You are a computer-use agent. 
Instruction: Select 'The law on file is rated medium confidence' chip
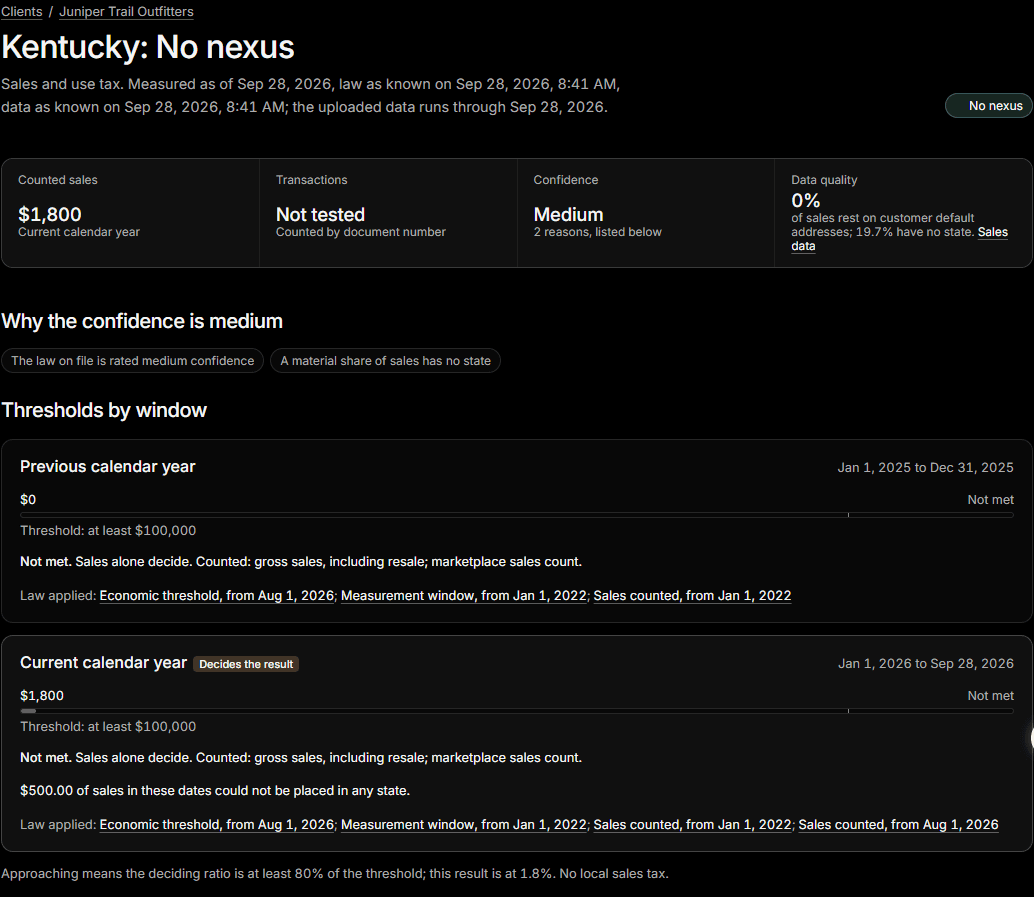point(133,361)
